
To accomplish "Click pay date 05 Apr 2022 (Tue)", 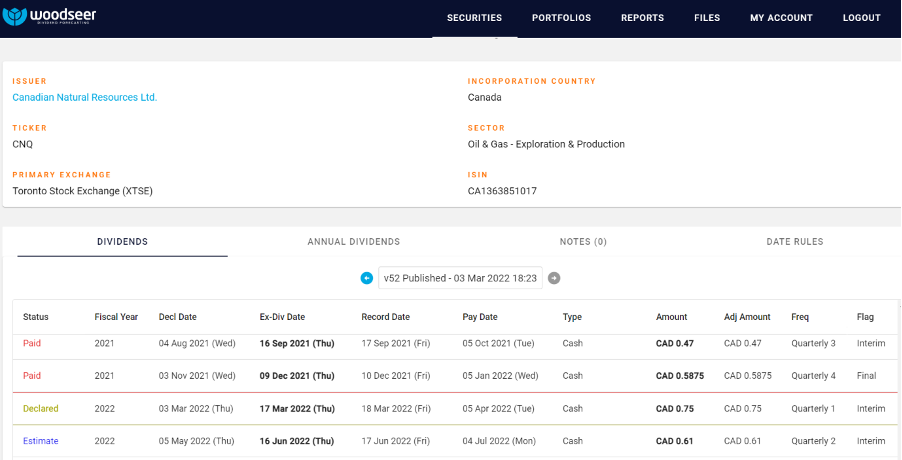I will (x=498, y=409).
